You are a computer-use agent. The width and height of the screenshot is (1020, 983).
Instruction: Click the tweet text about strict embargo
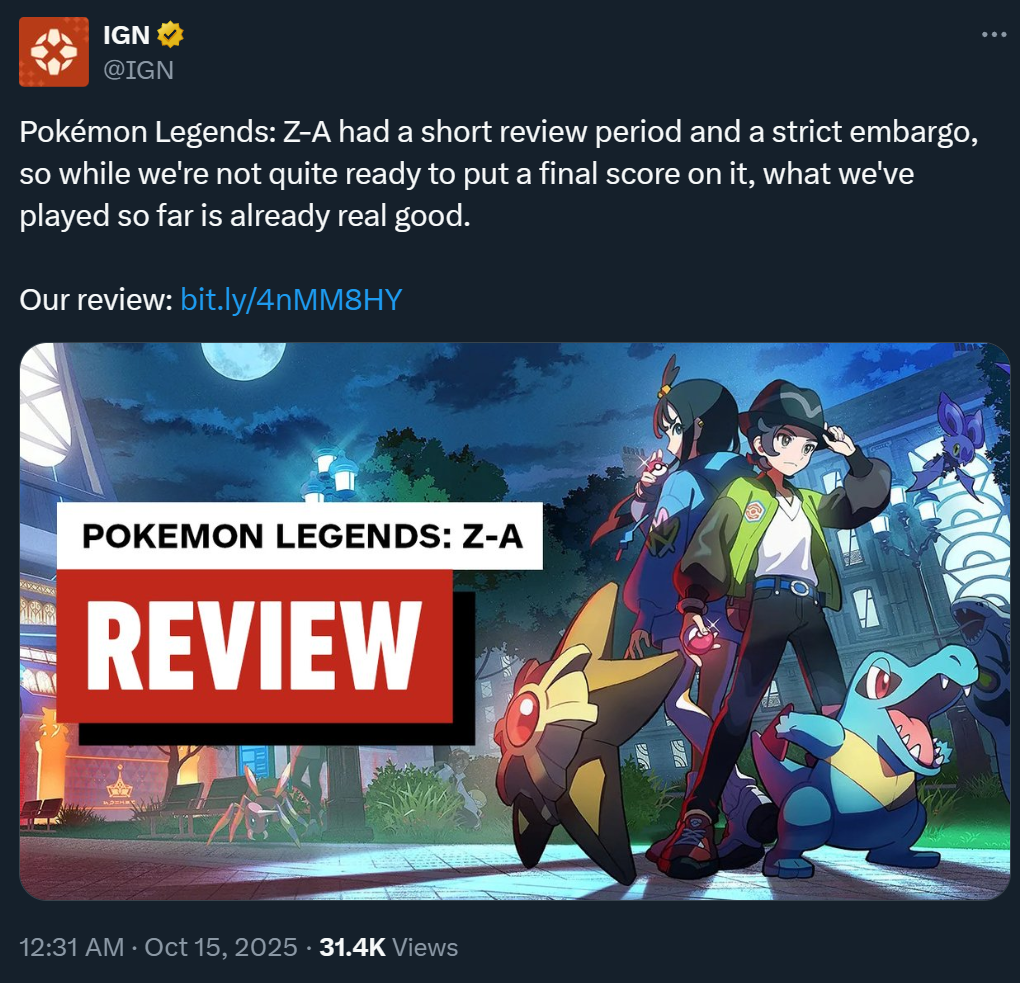[x=499, y=174]
